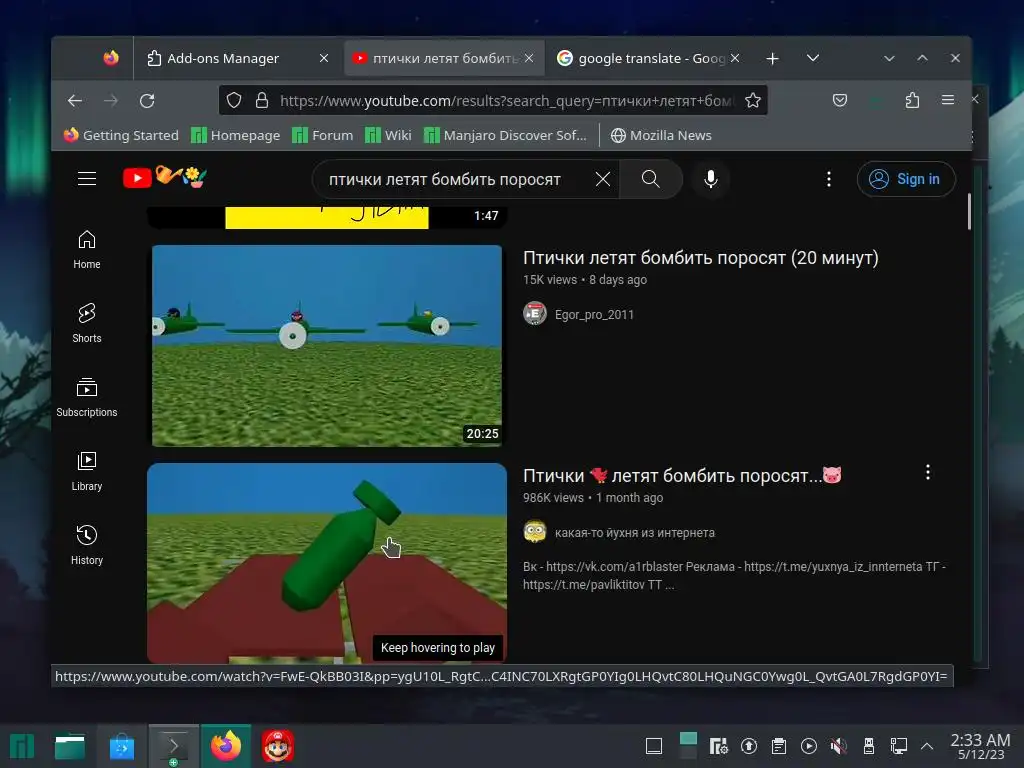The image size is (1024, 768).
Task: Open the Mario app in taskbar
Action: (278, 746)
